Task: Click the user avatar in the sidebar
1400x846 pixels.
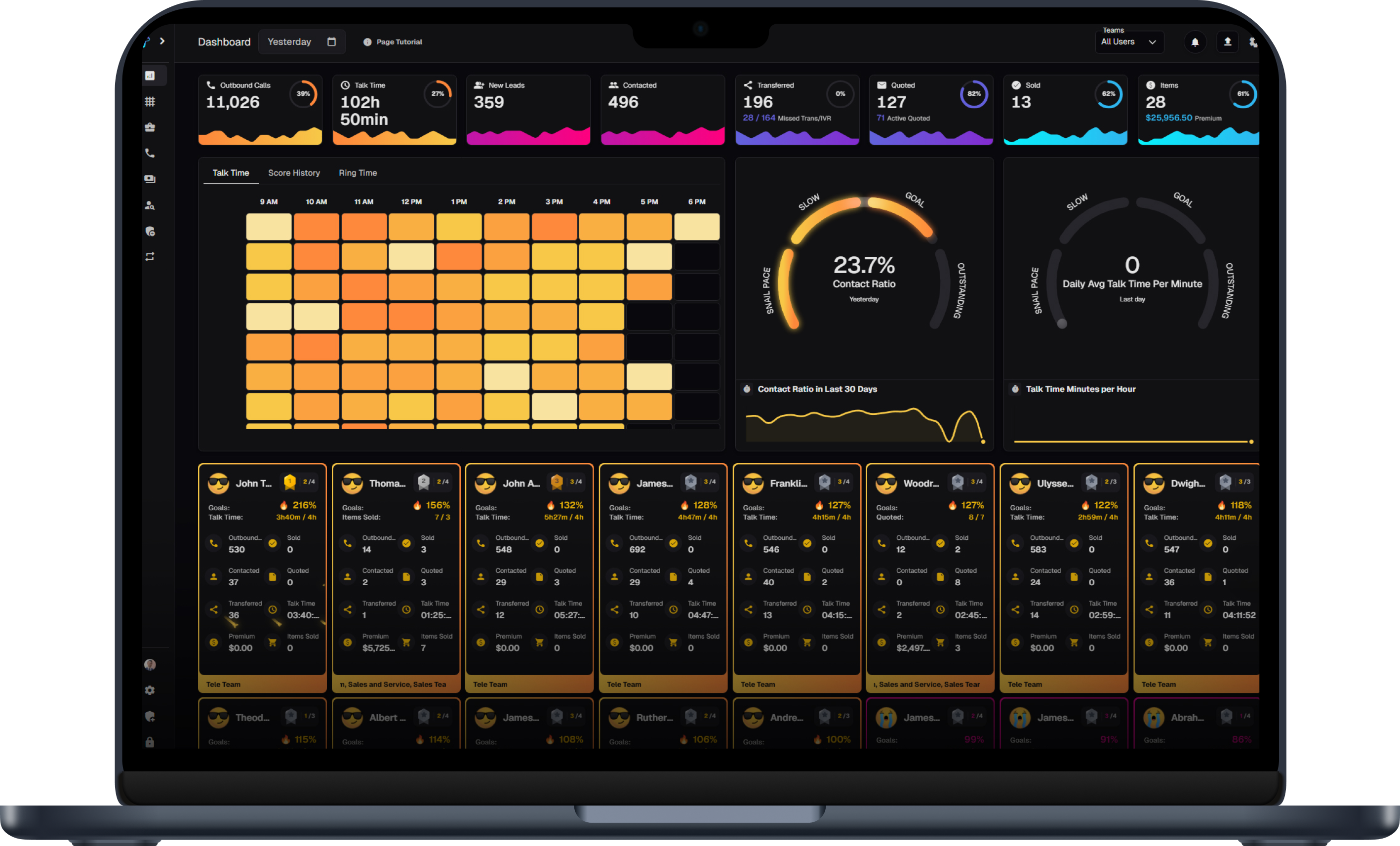Action: tap(150, 664)
